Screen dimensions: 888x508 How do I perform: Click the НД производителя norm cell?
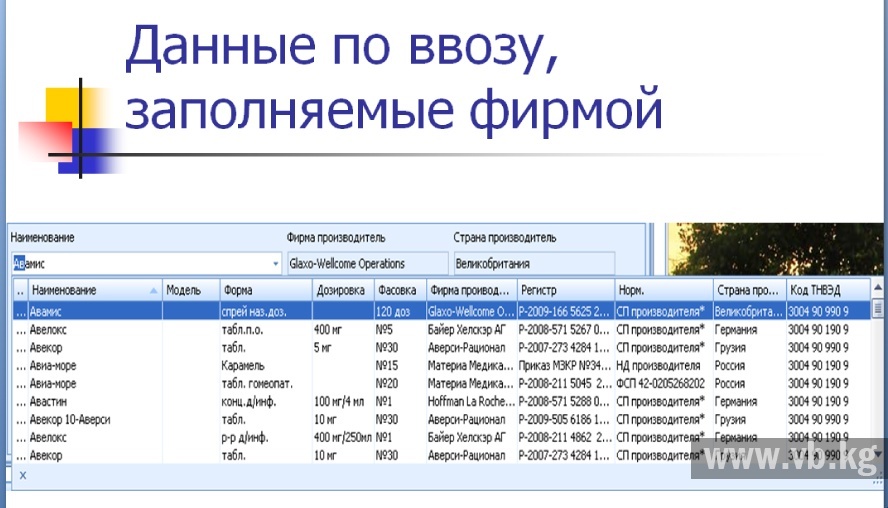[x=664, y=366]
